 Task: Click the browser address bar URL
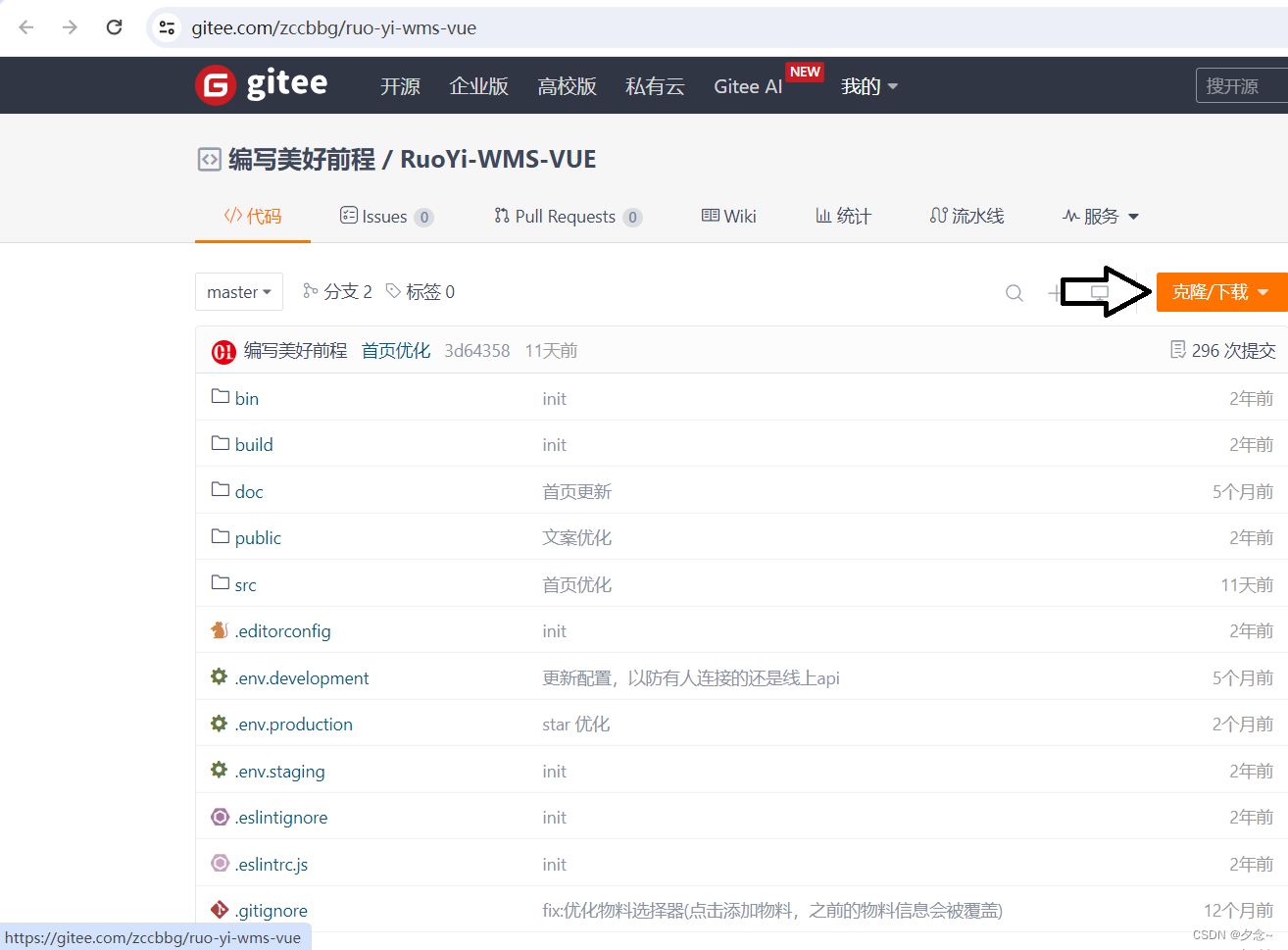334,27
